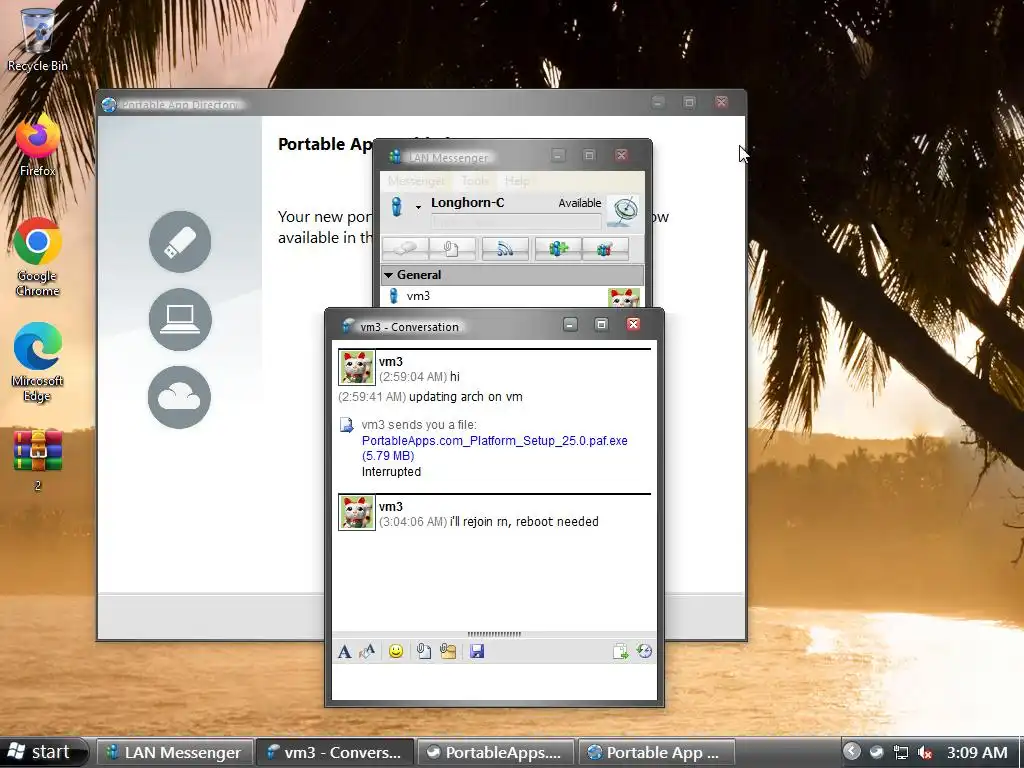Click the paperclip file button in LAN Messenger
The height and width of the screenshot is (768, 1024).
click(452, 248)
